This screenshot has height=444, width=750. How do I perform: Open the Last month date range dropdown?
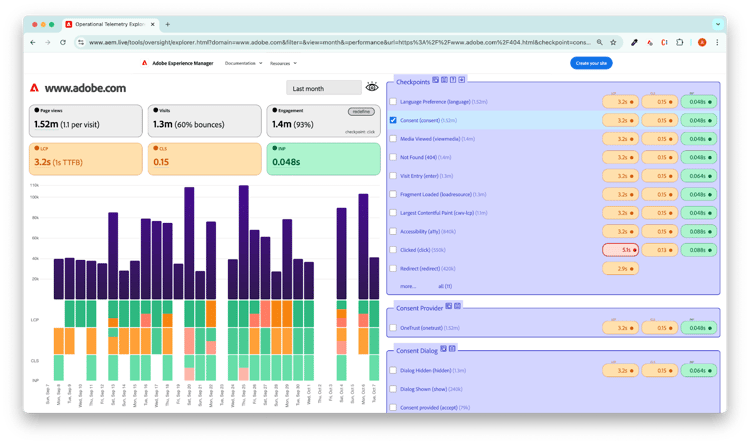(322, 88)
